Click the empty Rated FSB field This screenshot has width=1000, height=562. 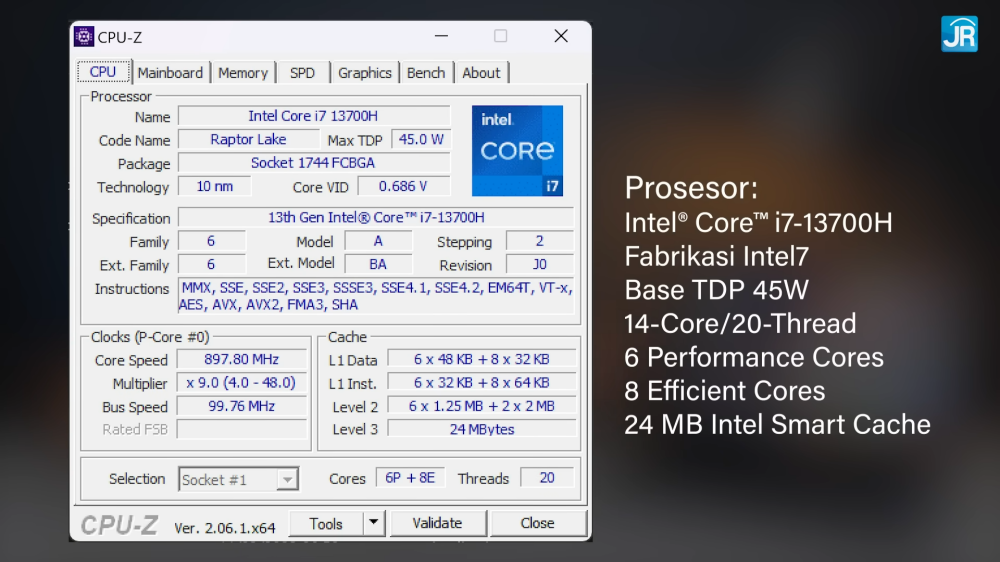click(242, 429)
